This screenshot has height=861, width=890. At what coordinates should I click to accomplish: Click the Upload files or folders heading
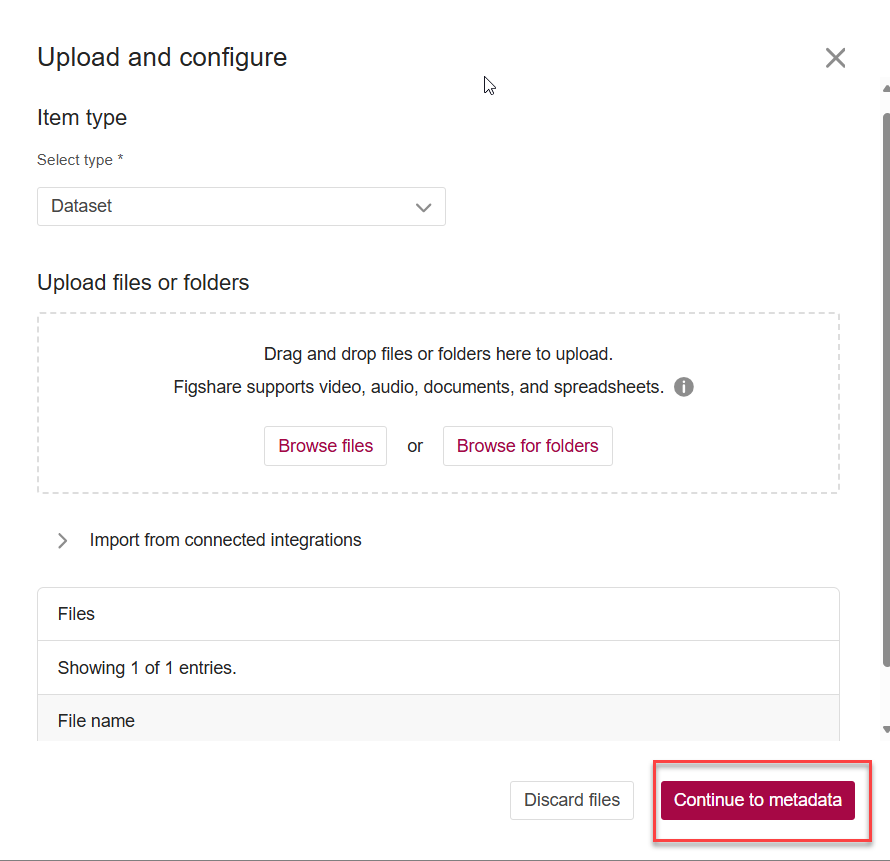point(143,283)
